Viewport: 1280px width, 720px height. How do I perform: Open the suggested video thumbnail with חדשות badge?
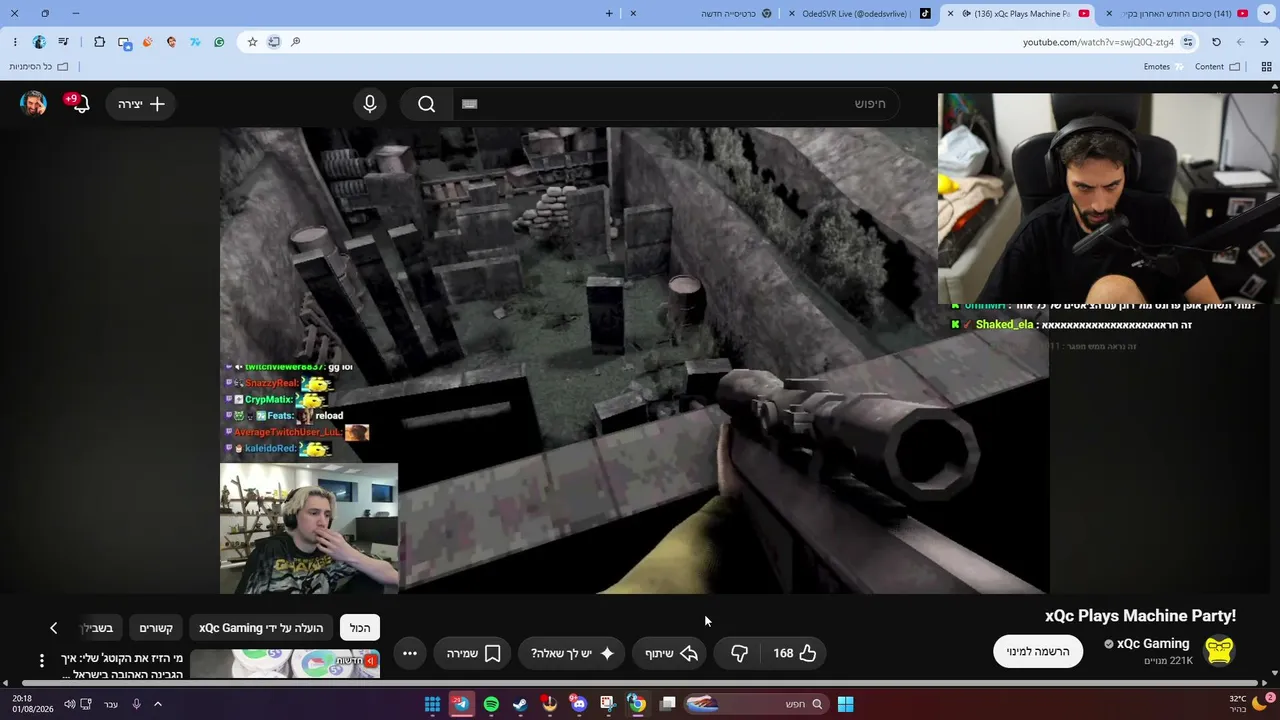[x=285, y=664]
